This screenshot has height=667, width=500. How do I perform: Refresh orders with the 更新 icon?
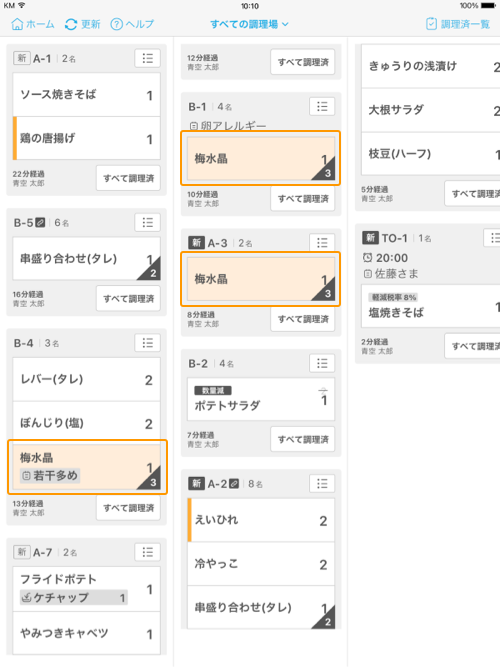[x=71, y=24]
